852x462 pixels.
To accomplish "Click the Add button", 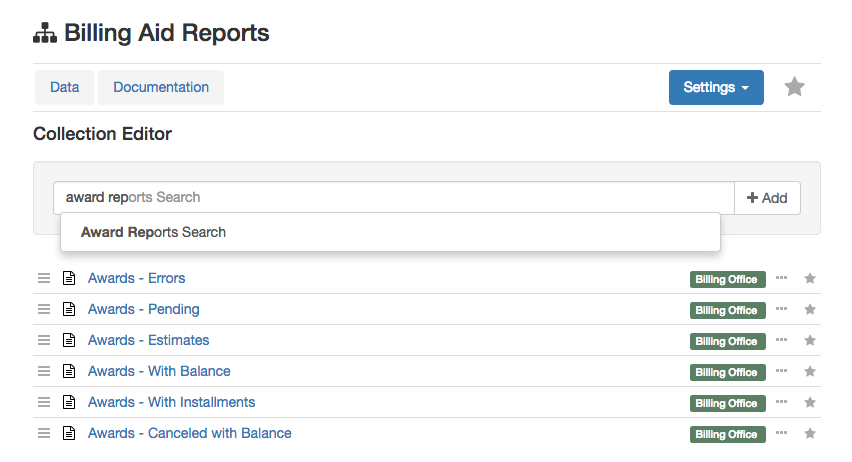I will tap(767, 198).
